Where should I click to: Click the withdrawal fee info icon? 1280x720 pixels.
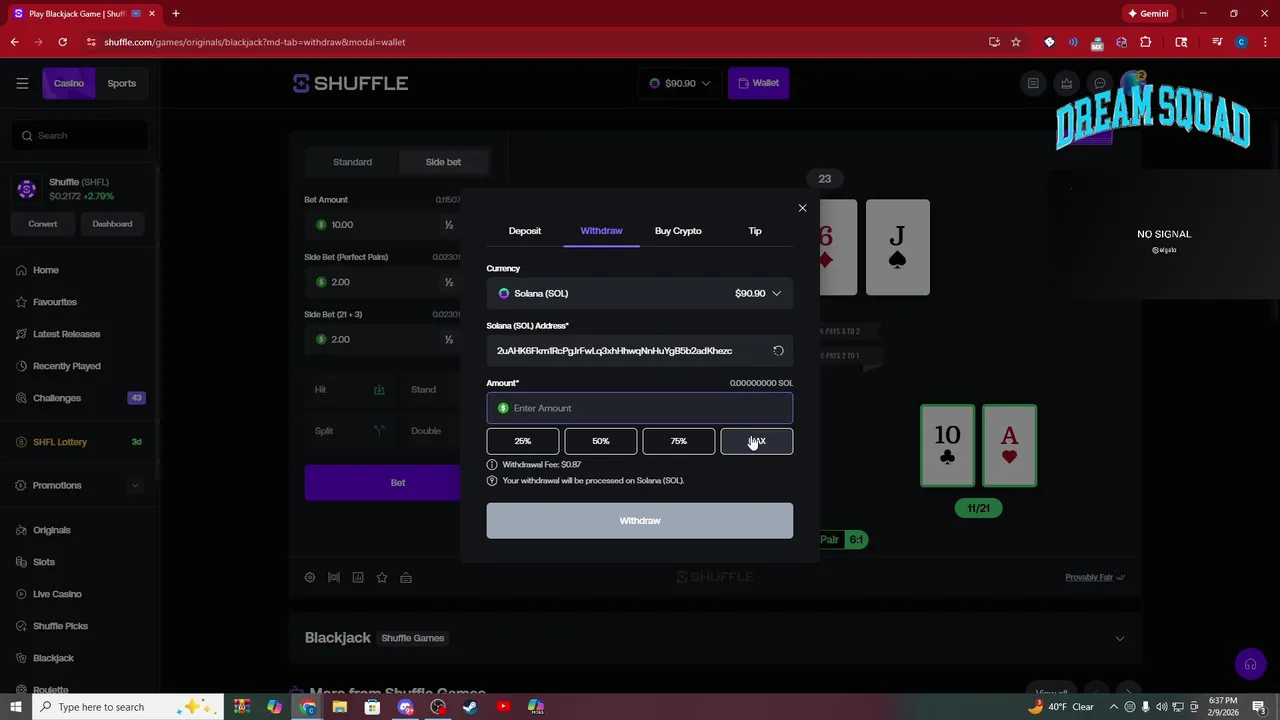point(492,465)
